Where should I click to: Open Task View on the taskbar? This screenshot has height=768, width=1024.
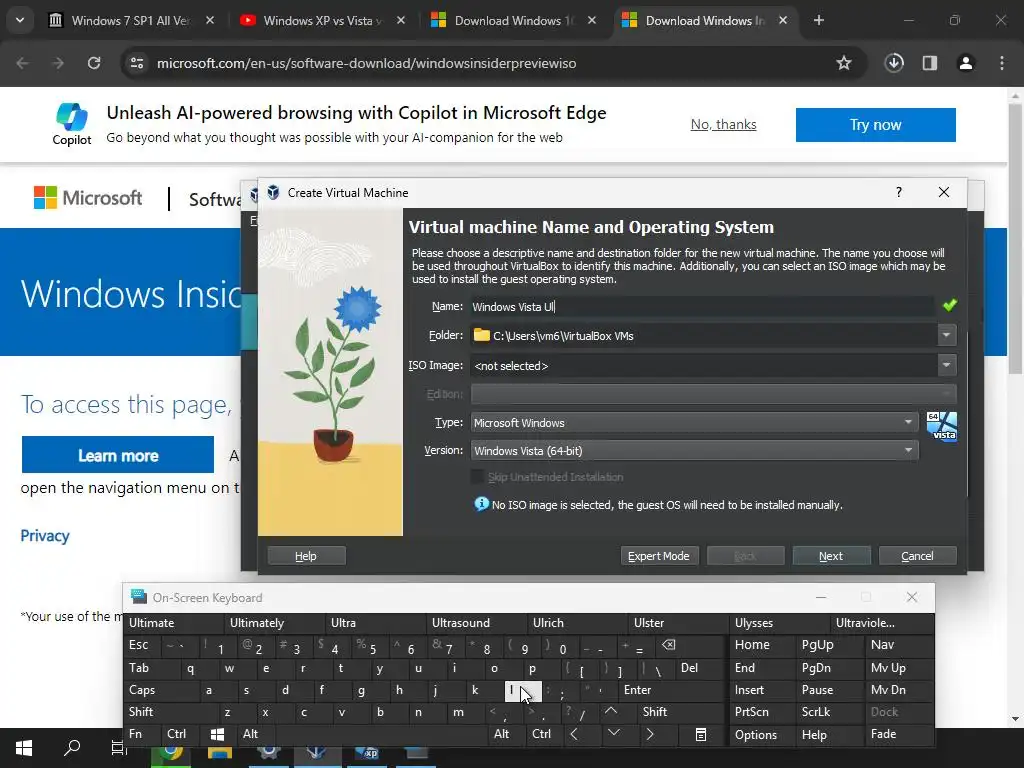[x=119, y=748]
